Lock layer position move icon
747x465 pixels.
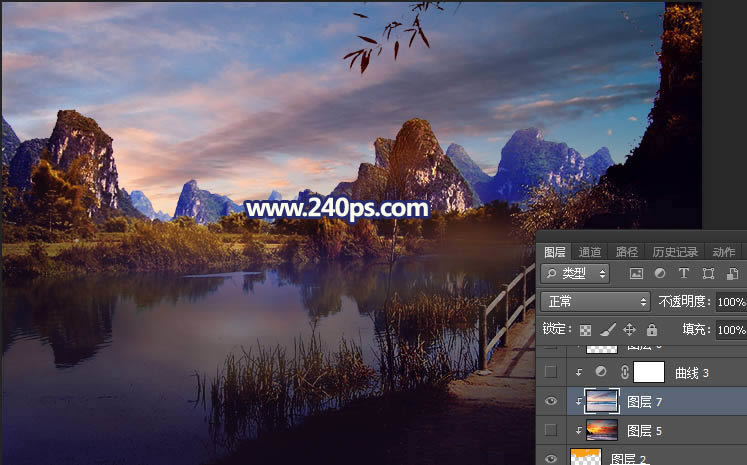[x=629, y=329]
